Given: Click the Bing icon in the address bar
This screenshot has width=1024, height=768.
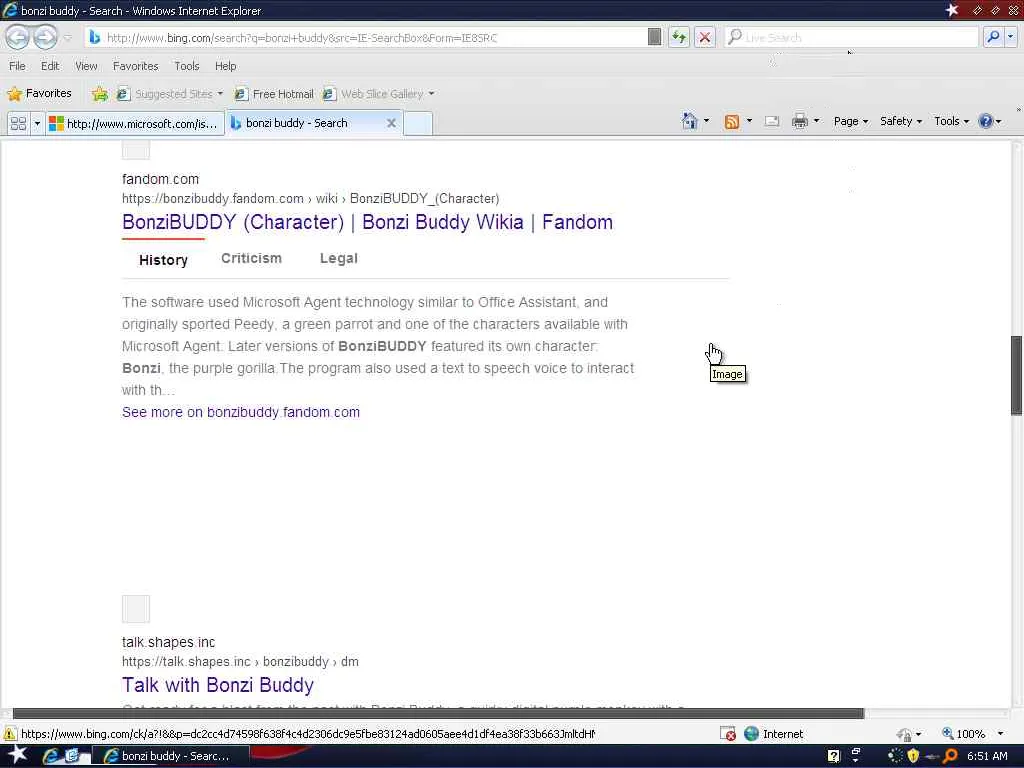Looking at the screenshot, I should (95, 38).
